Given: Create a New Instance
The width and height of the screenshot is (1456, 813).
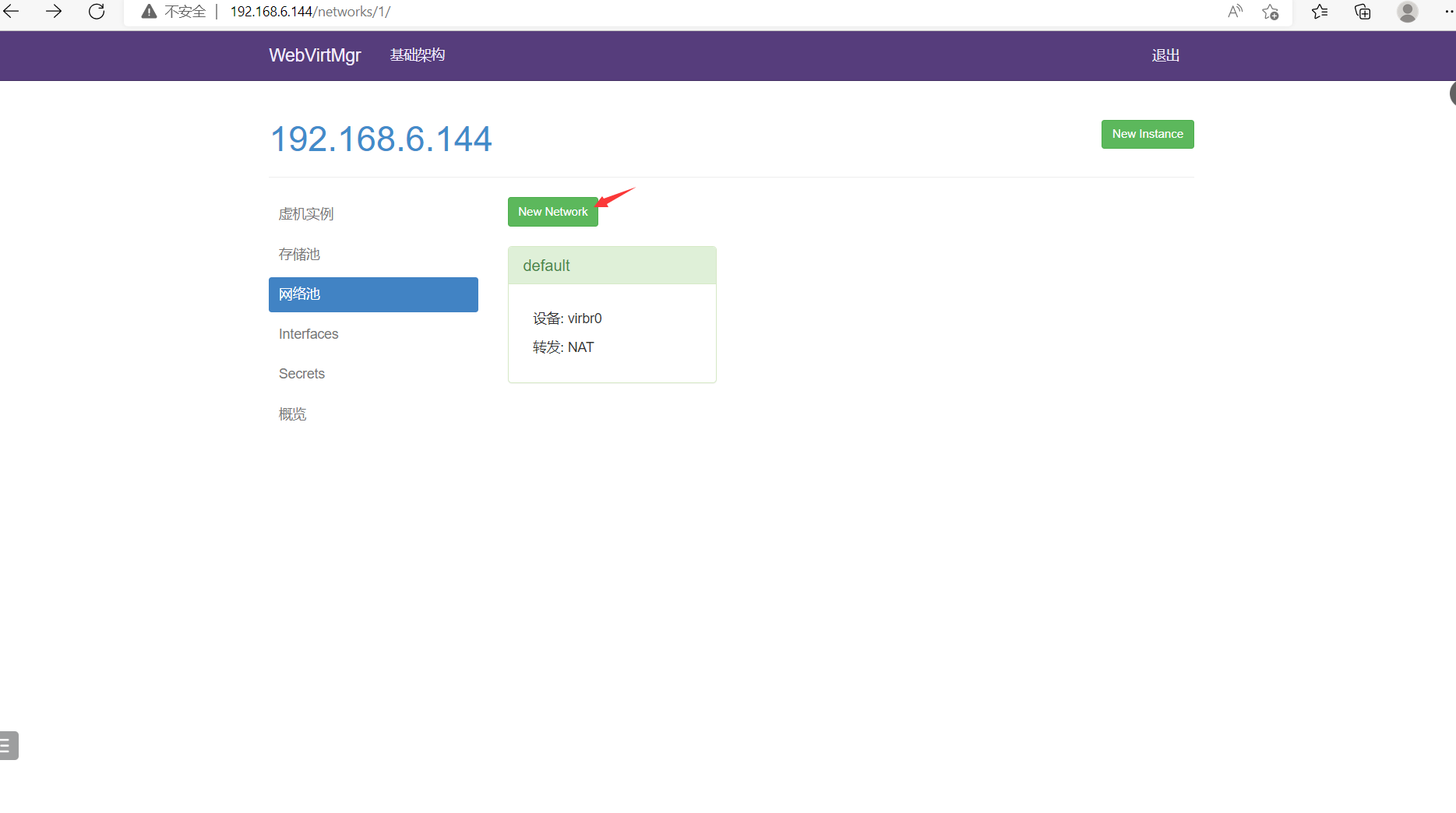Looking at the screenshot, I should coord(1148,134).
